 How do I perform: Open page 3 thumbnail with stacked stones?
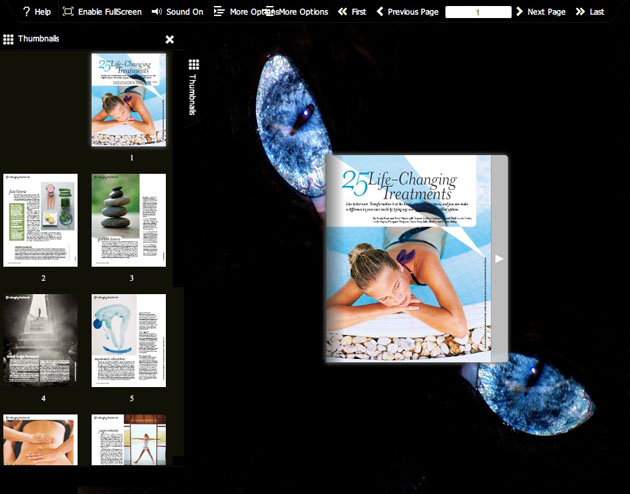[x=129, y=220]
